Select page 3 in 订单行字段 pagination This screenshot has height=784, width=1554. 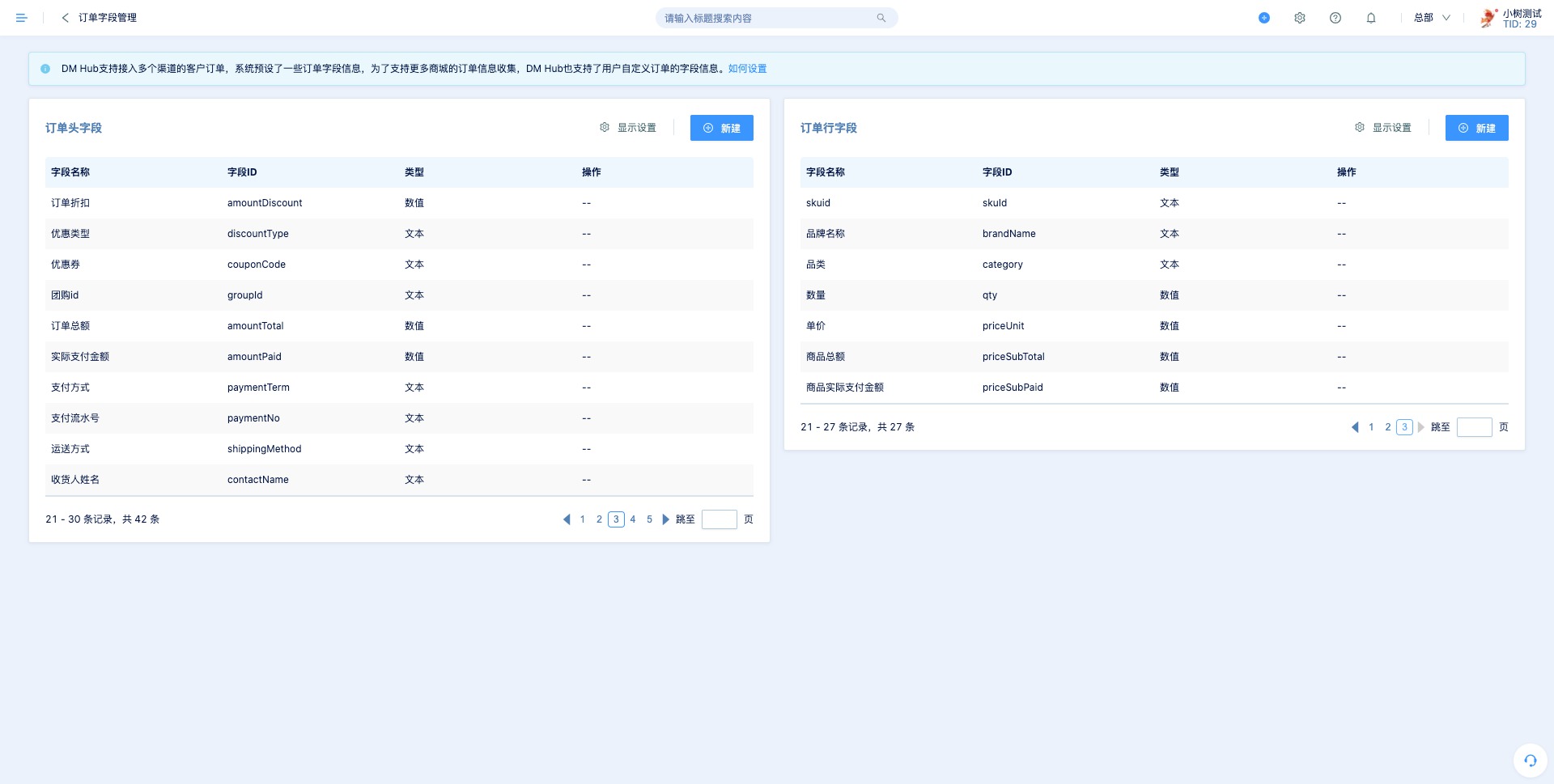pyautogui.click(x=1404, y=427)
